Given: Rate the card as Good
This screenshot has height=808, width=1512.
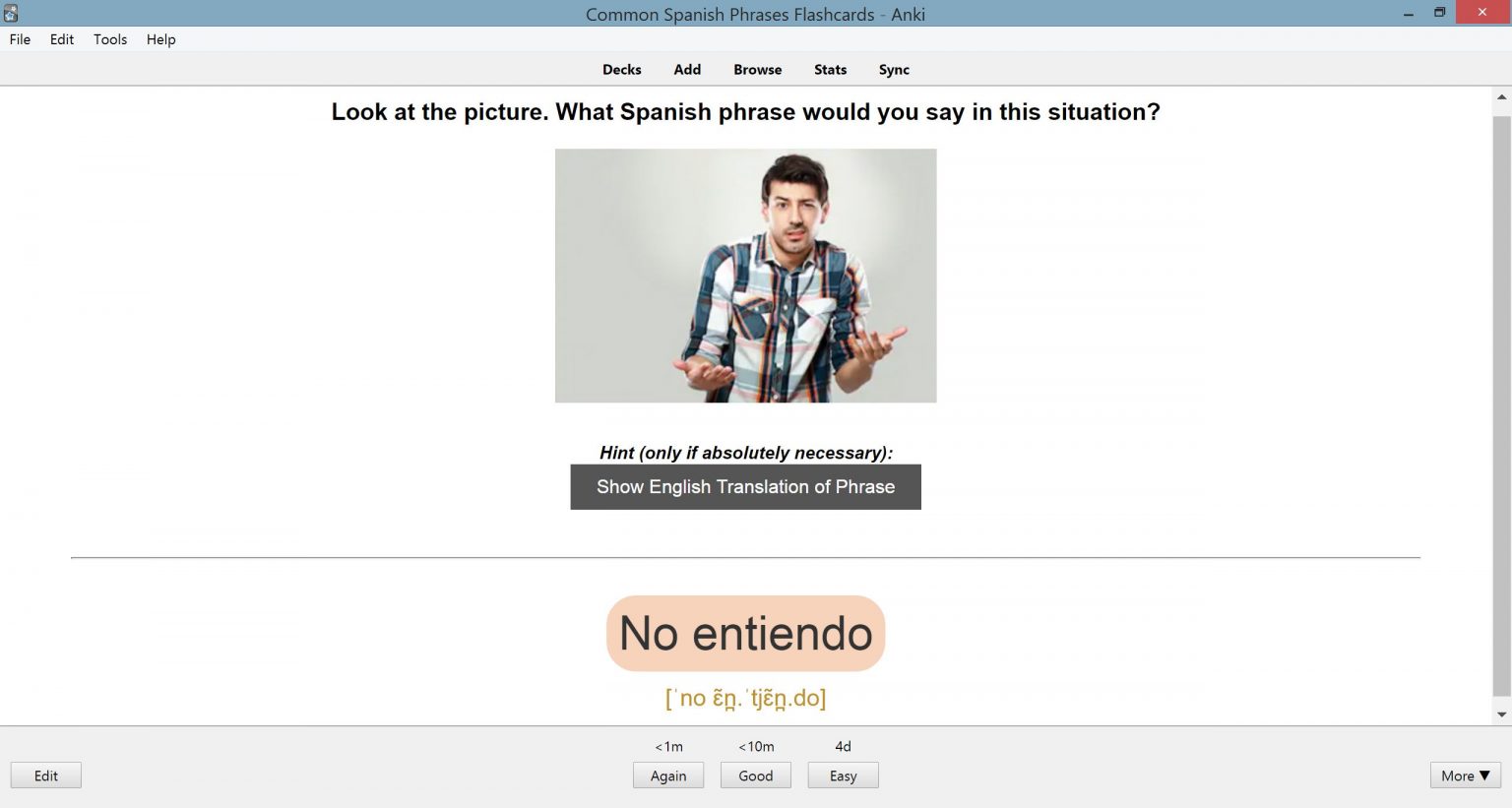Looking at the screenshot, I should pos(755,776).
